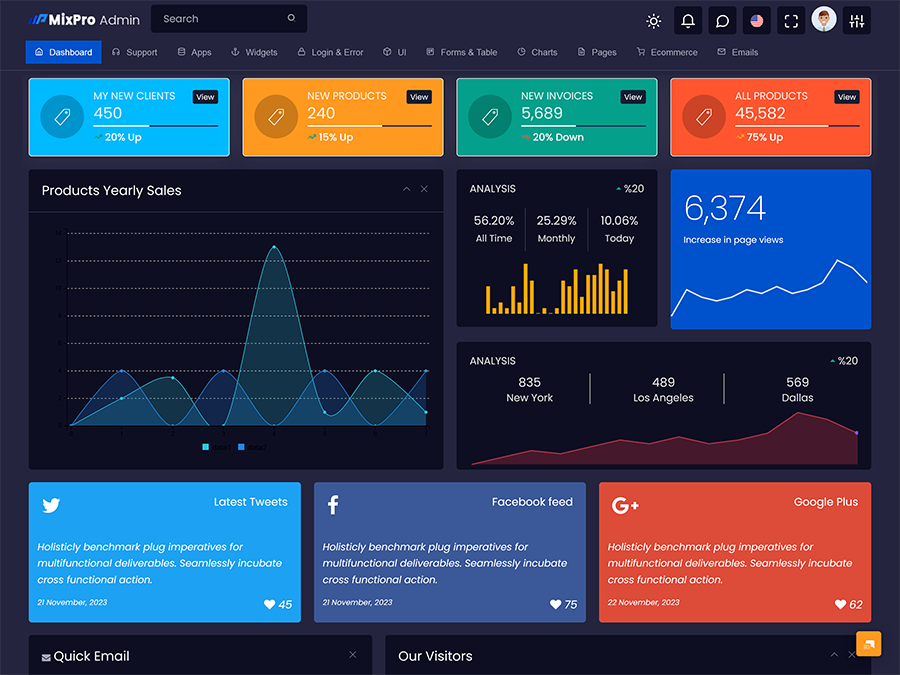Click the Latest Tweets heading
The height and width of the screenshot is (675, 900).
coord(250,502)
